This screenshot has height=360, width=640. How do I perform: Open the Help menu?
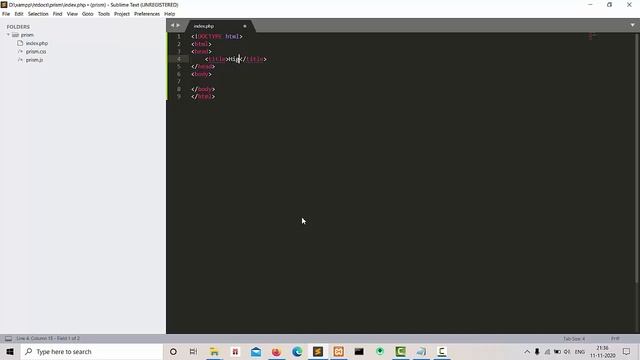pyautogui.click(x=169, y=14)
